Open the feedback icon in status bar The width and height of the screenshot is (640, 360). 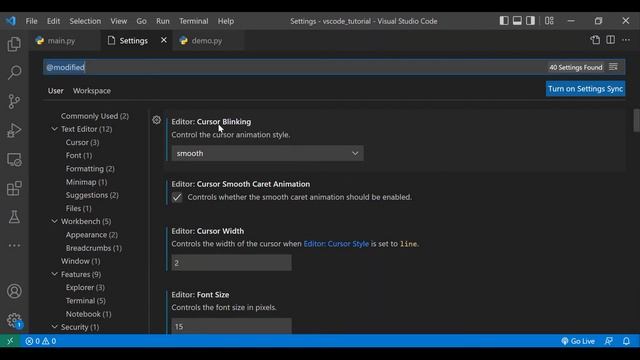coord(609,341)
